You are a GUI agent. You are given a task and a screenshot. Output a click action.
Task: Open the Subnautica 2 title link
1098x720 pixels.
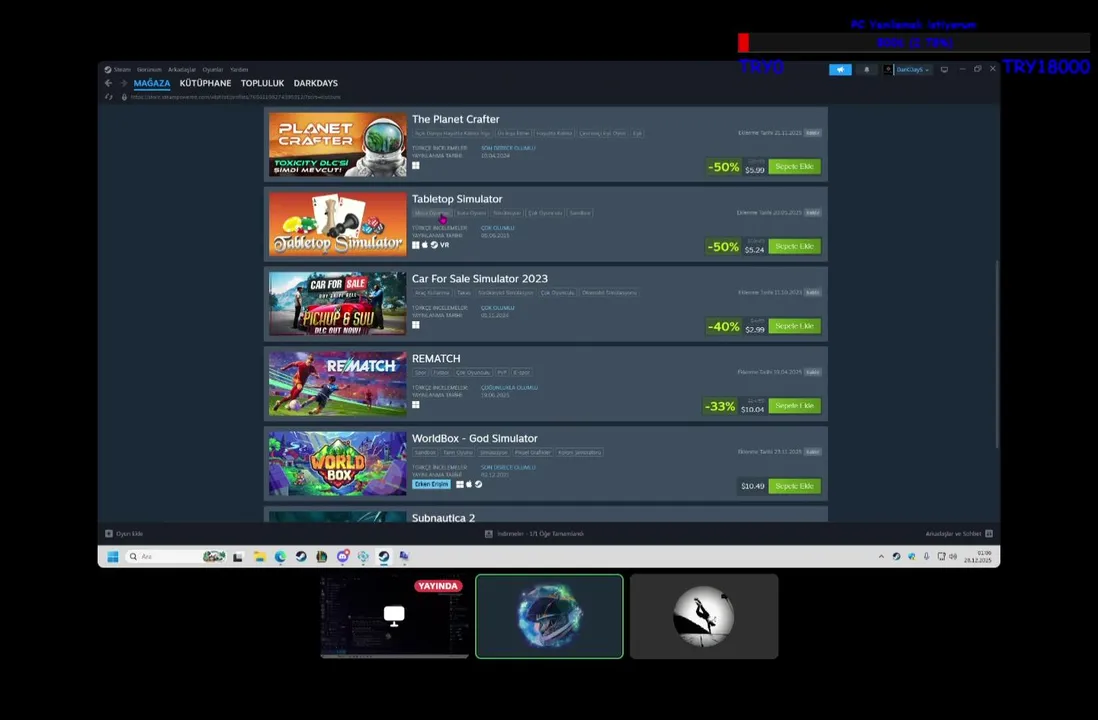click(443, 518)
